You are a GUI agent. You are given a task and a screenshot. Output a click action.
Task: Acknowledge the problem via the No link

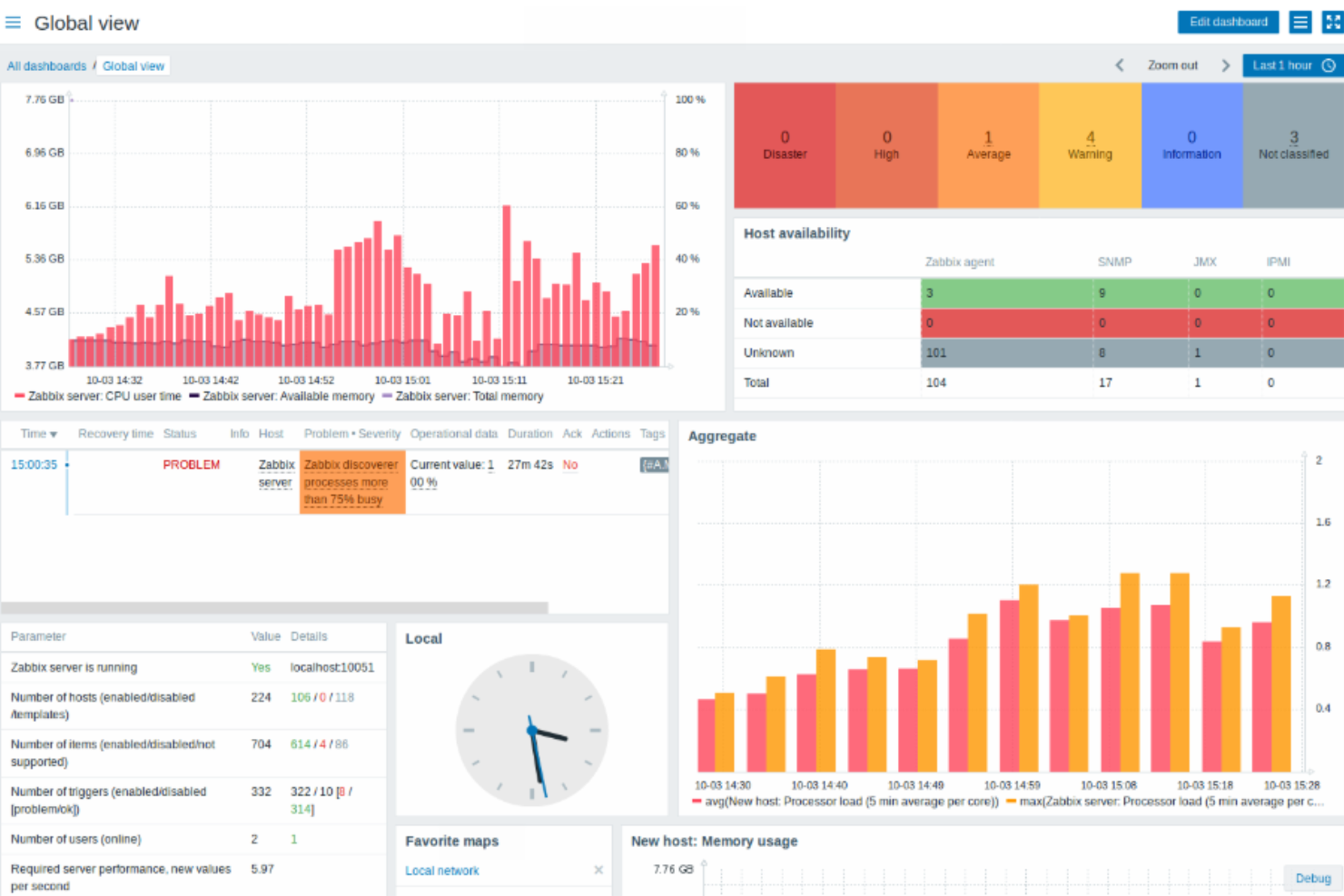click(x=570, y=464)
